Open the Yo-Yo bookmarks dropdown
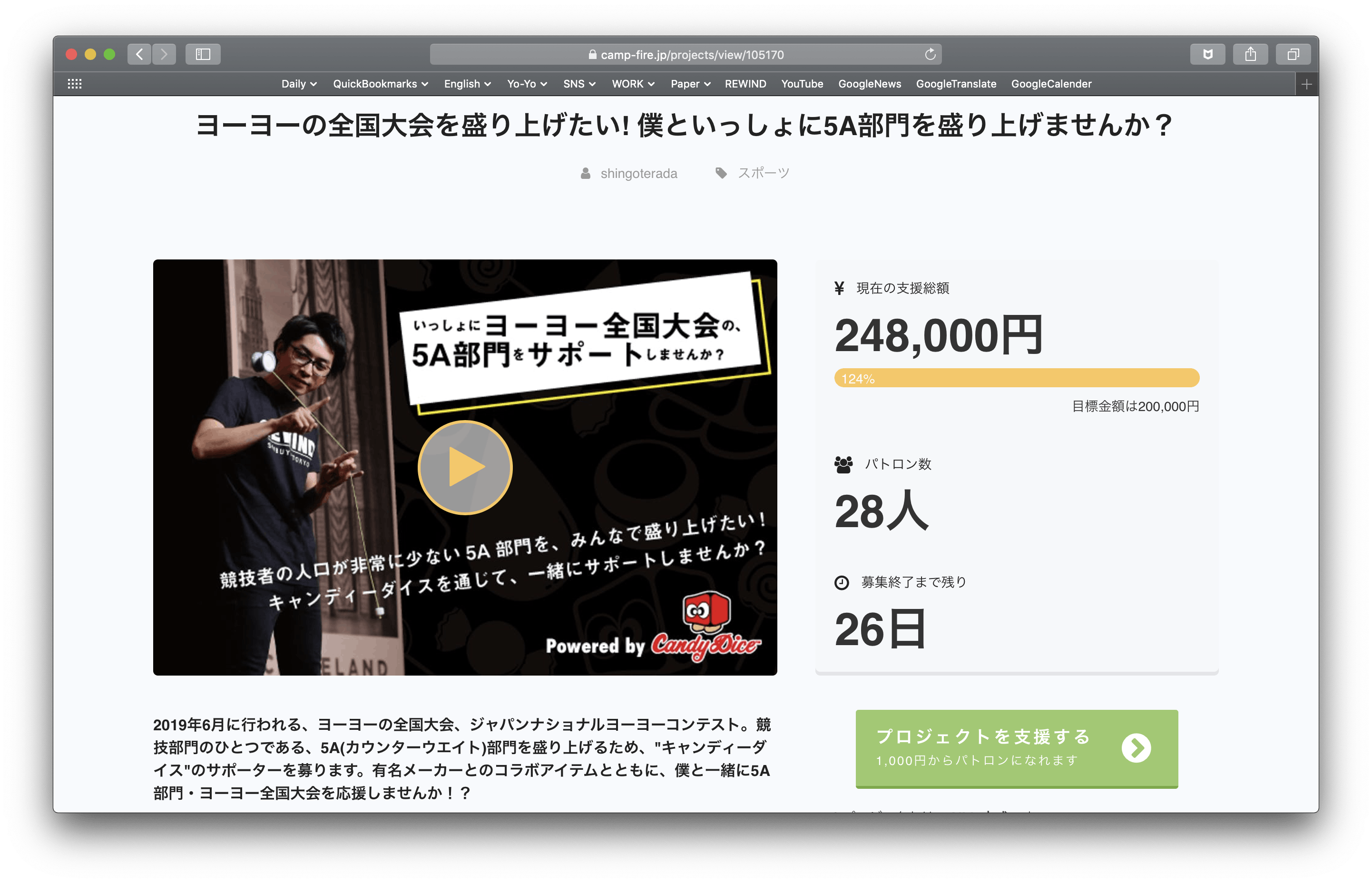Viewport: 1372px width, 883px height. tap(527, 84)
